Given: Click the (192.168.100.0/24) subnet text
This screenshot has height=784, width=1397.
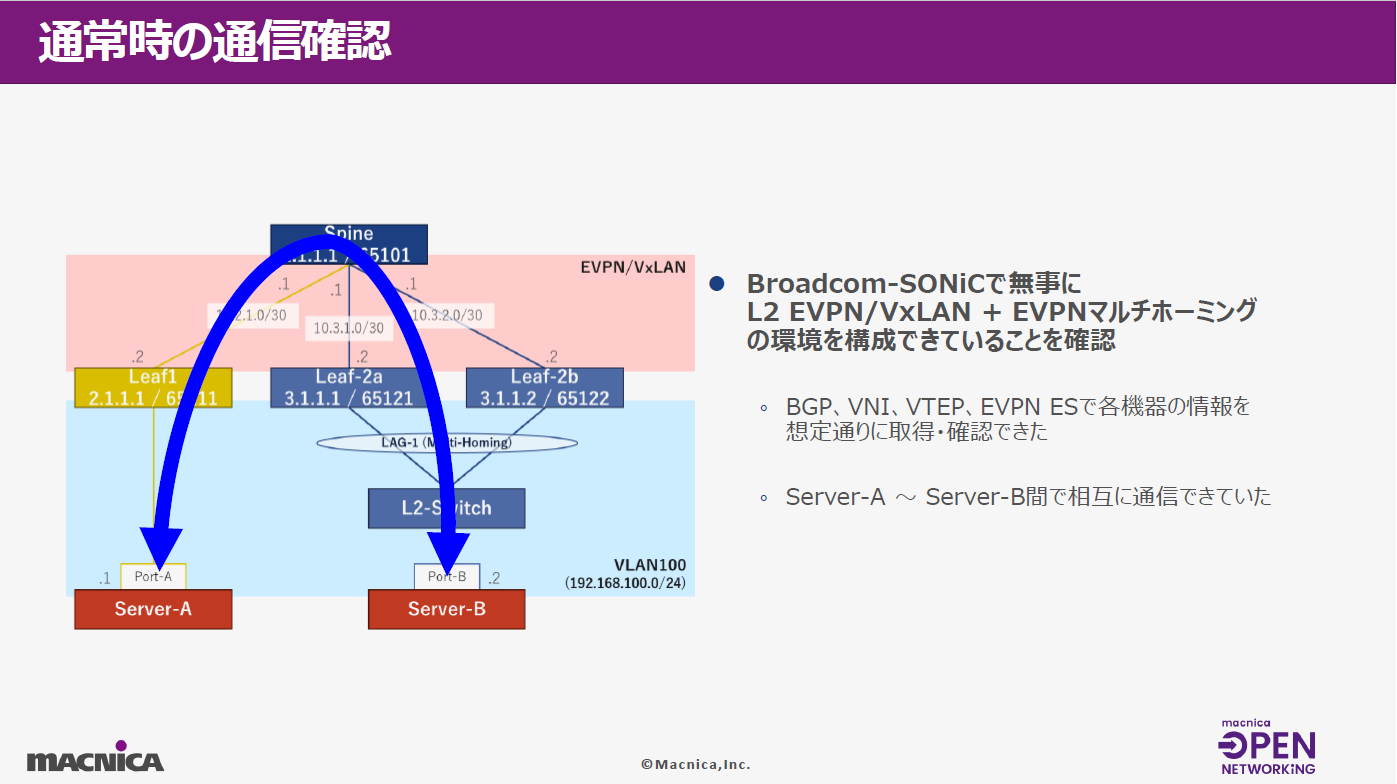Looking at the screenshot, I should (626, 582).
